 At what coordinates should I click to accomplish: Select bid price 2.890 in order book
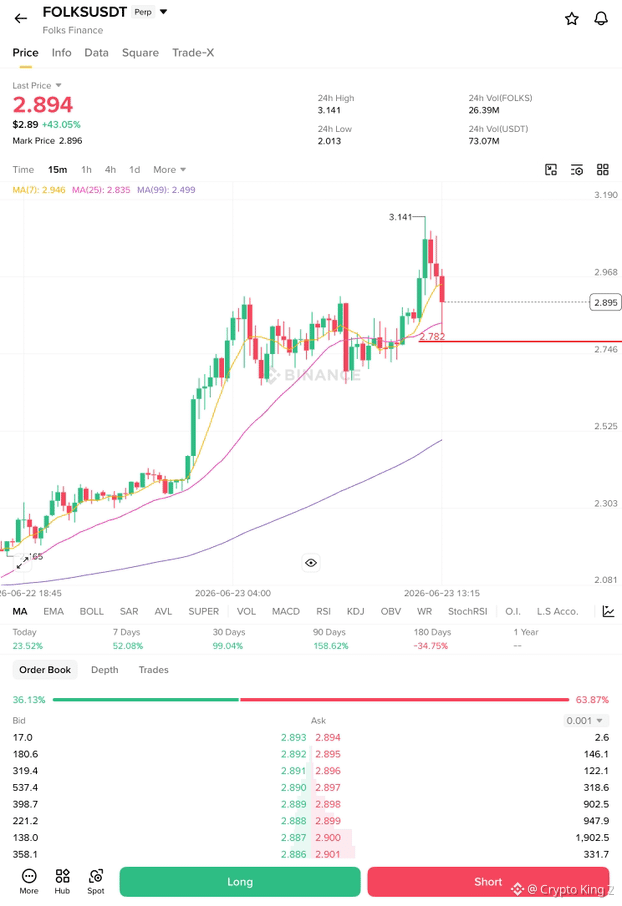[x=294, y=788]
